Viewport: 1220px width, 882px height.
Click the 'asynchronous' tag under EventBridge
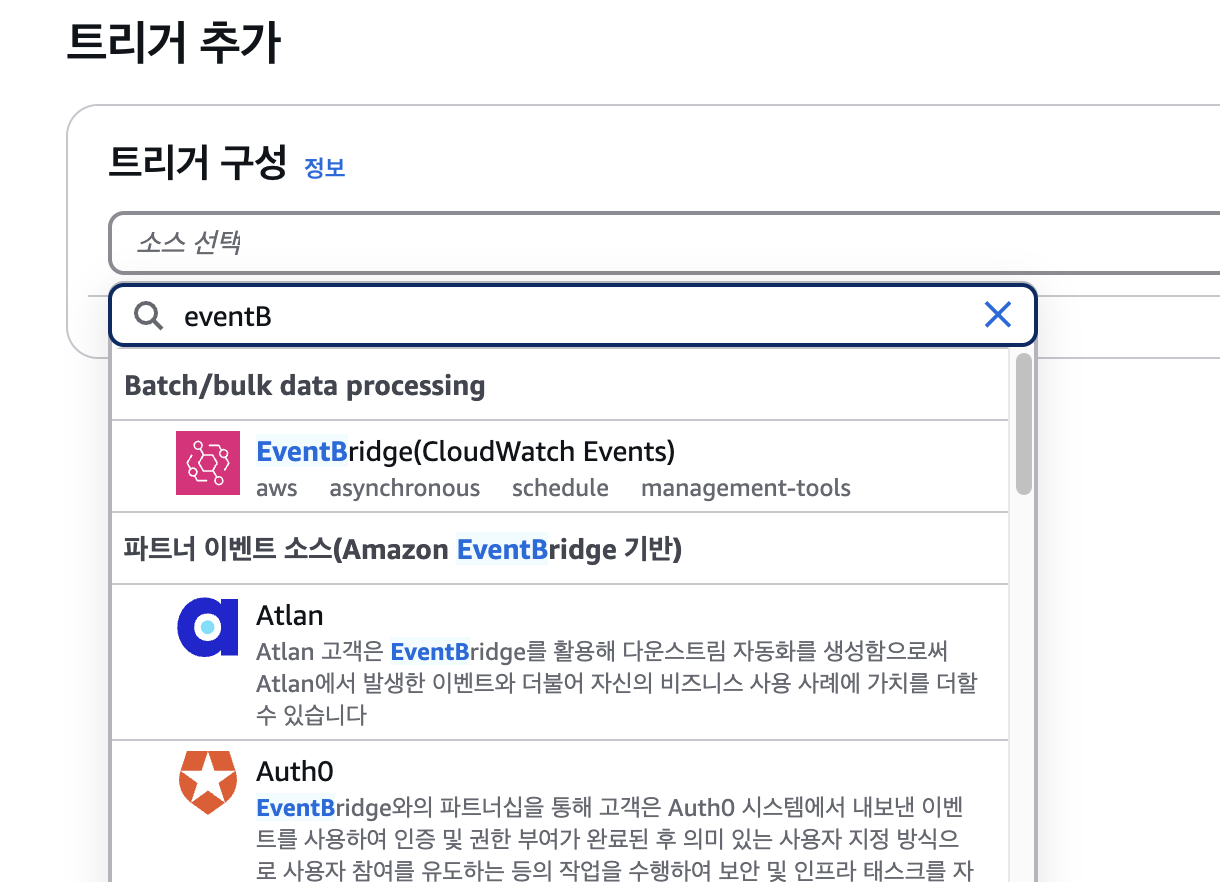tap(404, 488)
